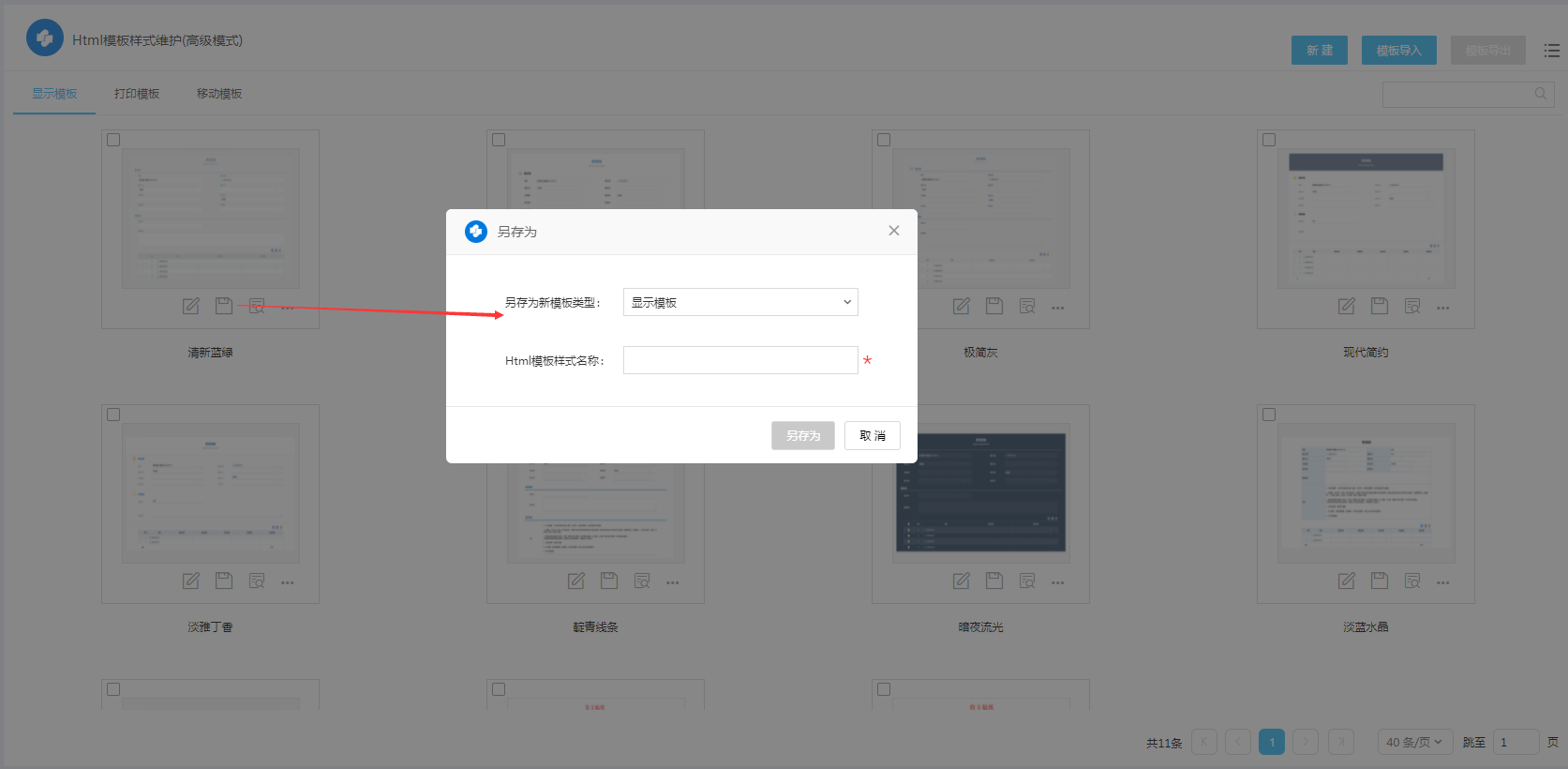Expand the 另存为新模板类型 dropdown
Image resolution: width=1568 pixels, height=769 pixels.
point(740,302)
